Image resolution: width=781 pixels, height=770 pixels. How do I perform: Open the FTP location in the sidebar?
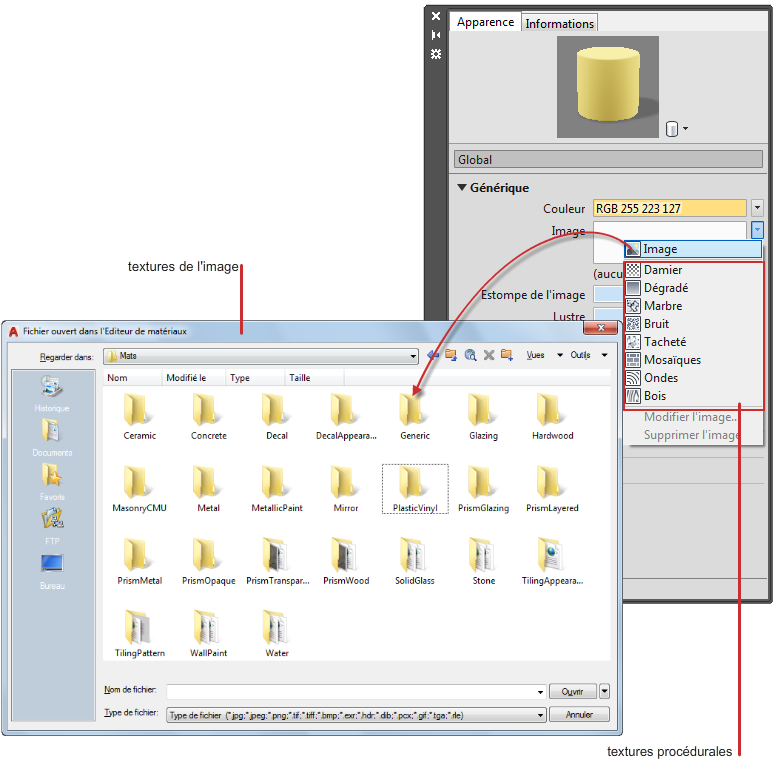[52, 526]
